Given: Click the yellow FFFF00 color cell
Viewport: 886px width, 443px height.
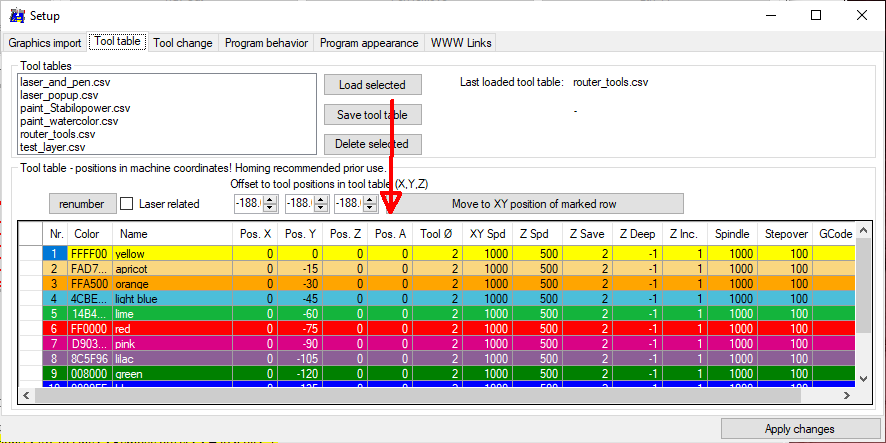Looking at the screenshot, I should 87,254.
